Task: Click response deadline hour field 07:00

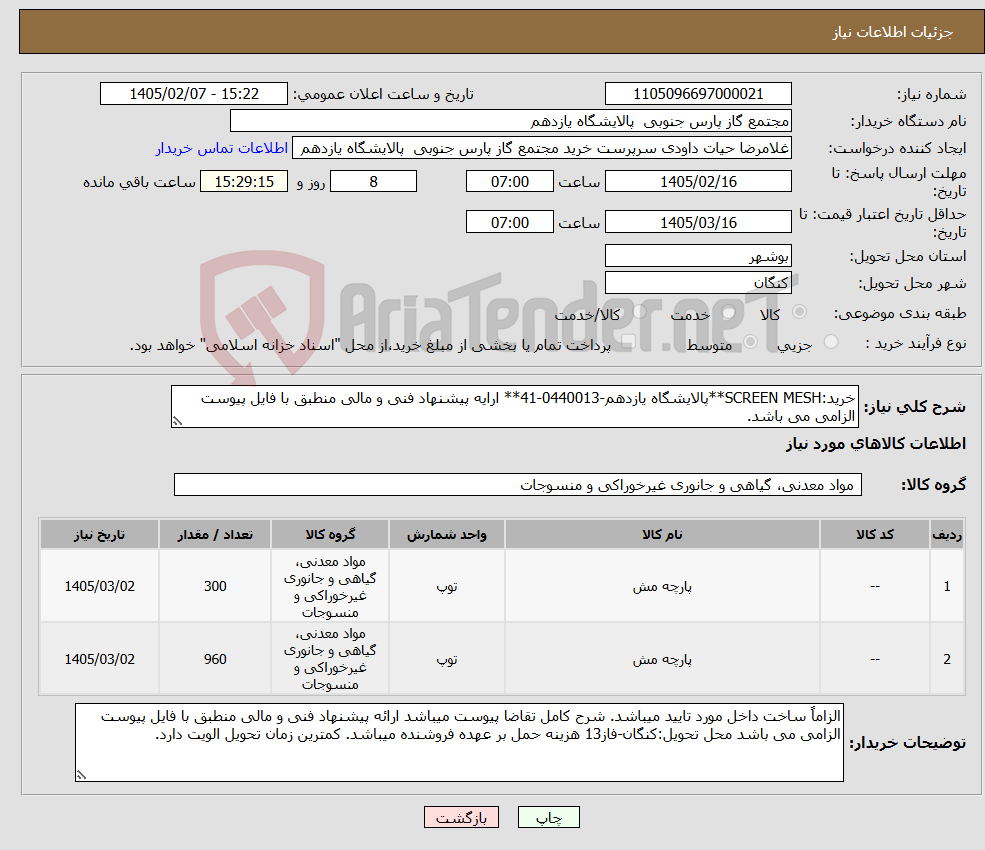Action: (x=509, y=182)
